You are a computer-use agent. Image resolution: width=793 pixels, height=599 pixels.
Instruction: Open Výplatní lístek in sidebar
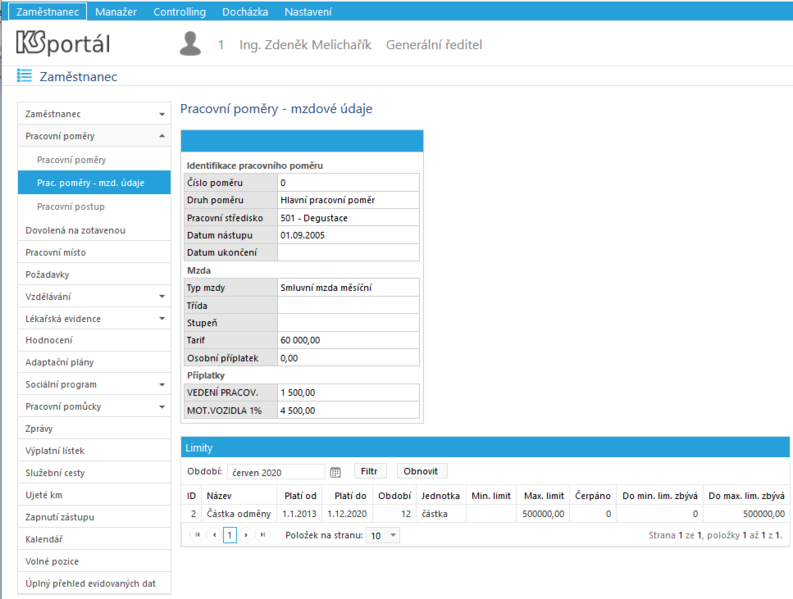tap(95, 450)
